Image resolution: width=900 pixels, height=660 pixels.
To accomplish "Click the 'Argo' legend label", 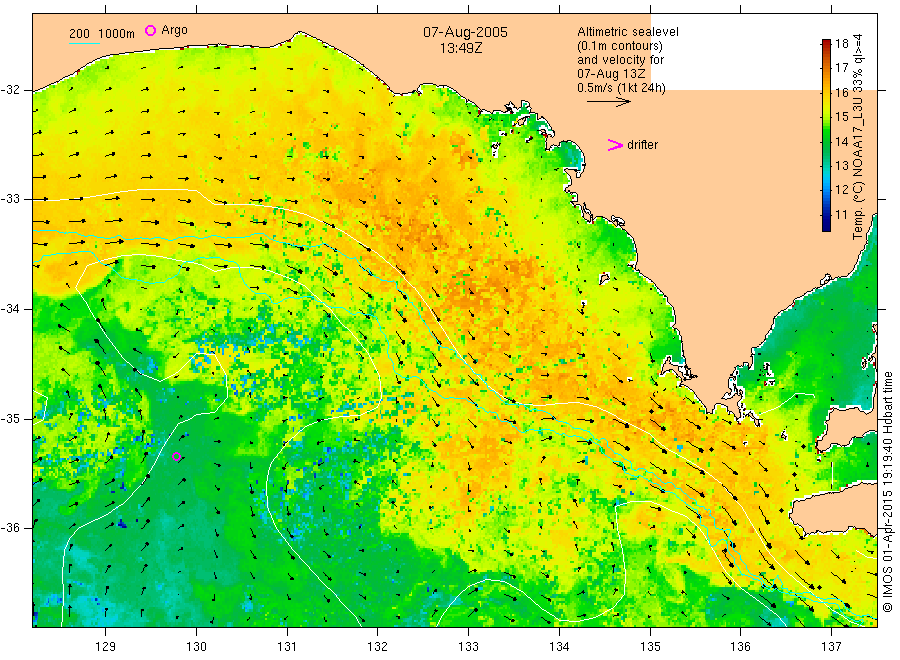I will (174, 30).
